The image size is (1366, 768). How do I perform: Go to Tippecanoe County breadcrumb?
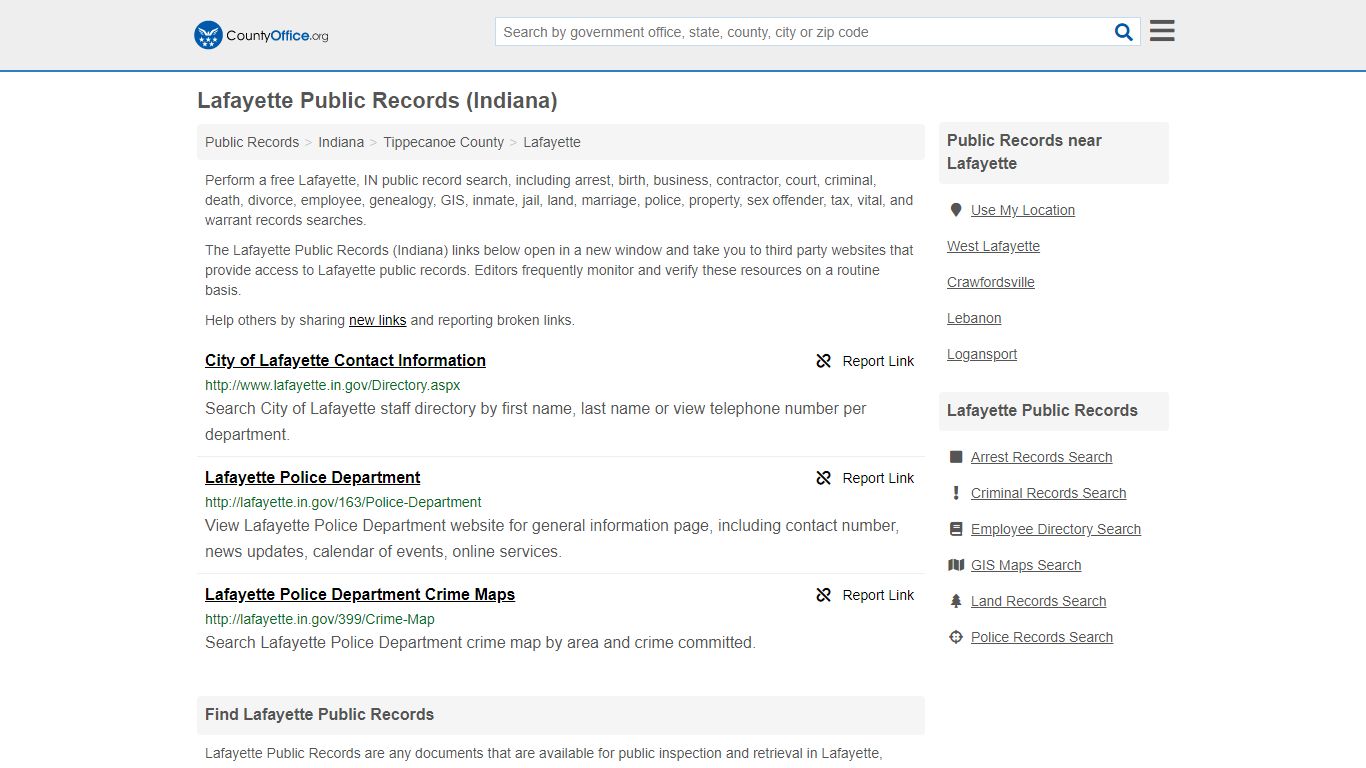click(443, 142)
